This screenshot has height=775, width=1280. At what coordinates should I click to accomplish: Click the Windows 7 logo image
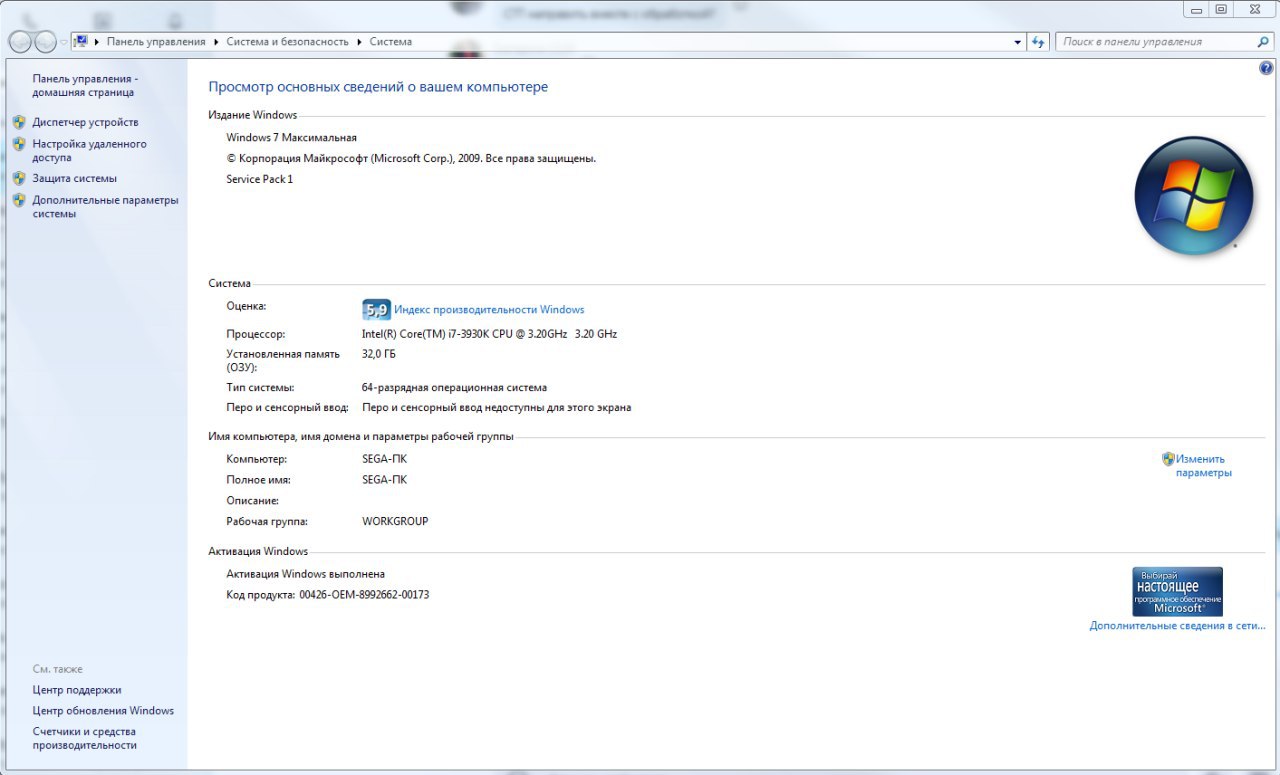1194,195
